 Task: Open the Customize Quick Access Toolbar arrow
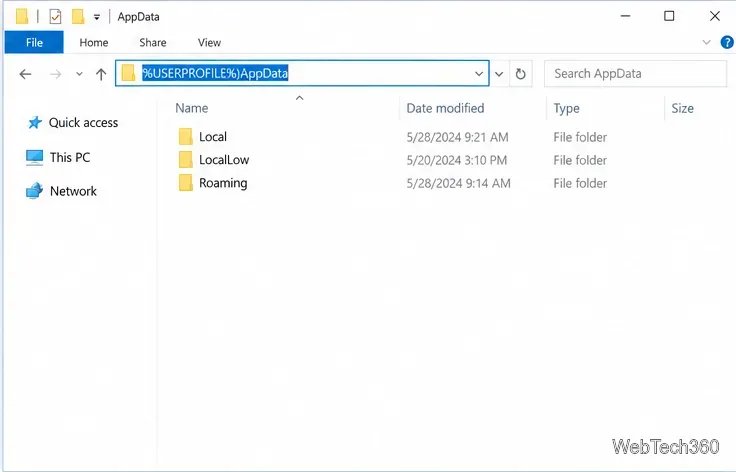[97, 17]
